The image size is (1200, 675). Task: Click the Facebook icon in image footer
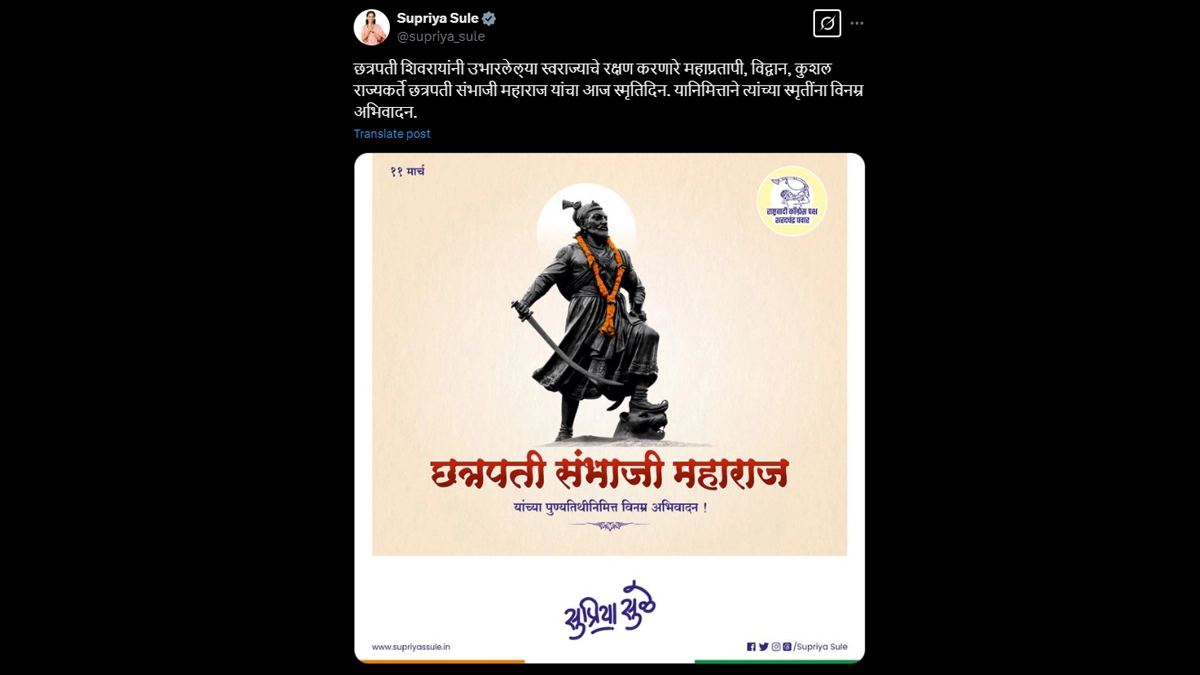pos(751,647)
